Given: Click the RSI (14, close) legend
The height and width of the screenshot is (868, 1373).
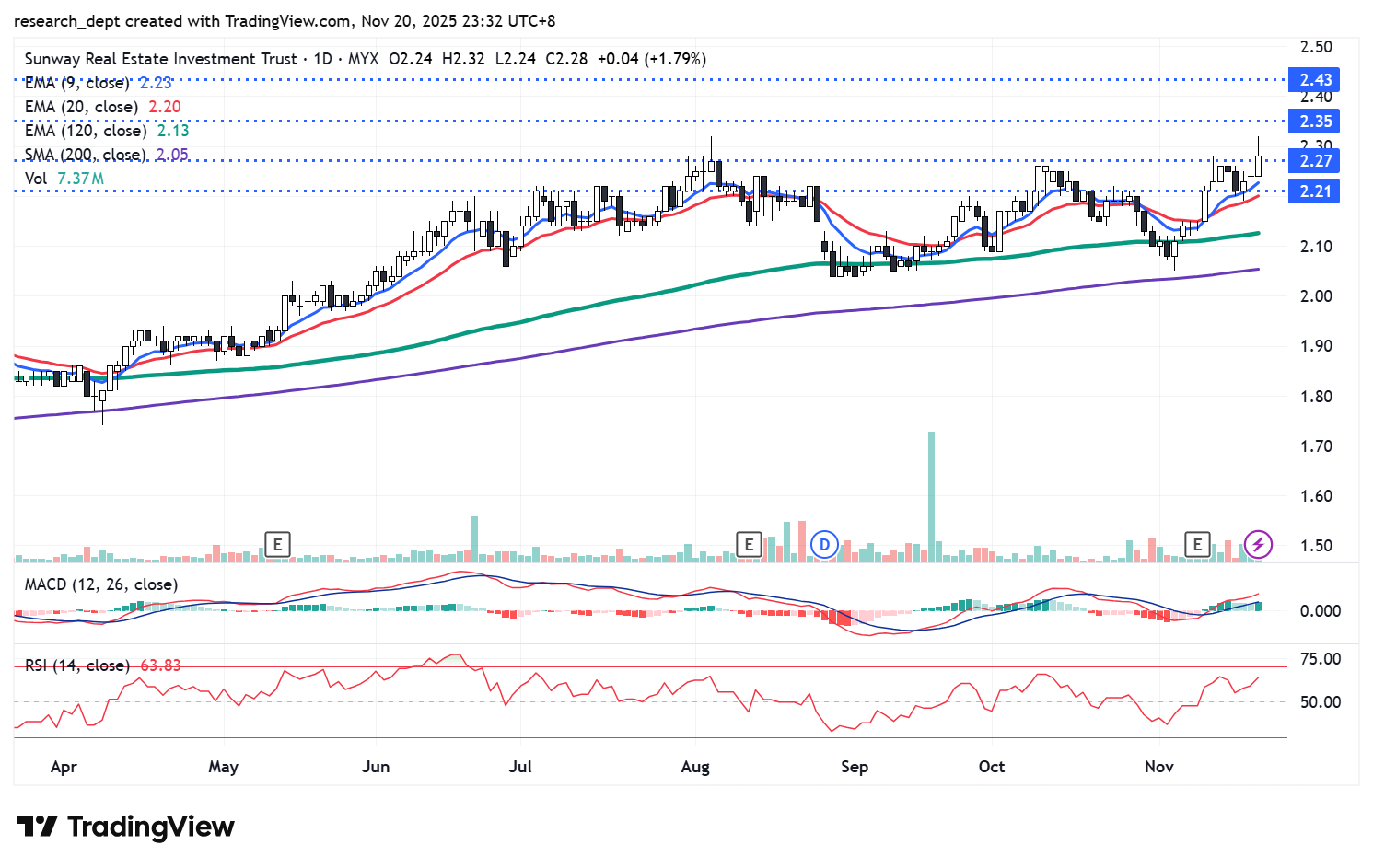Looking at the screenshot, I should (x=77, y=665).
